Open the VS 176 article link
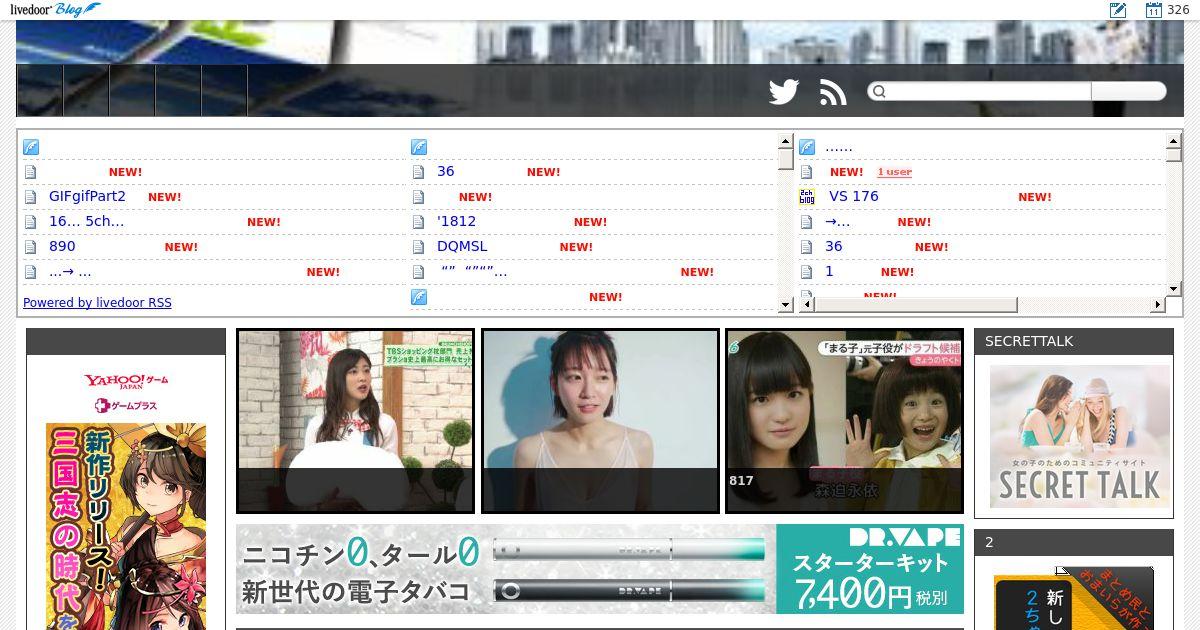 coord(852,197)
